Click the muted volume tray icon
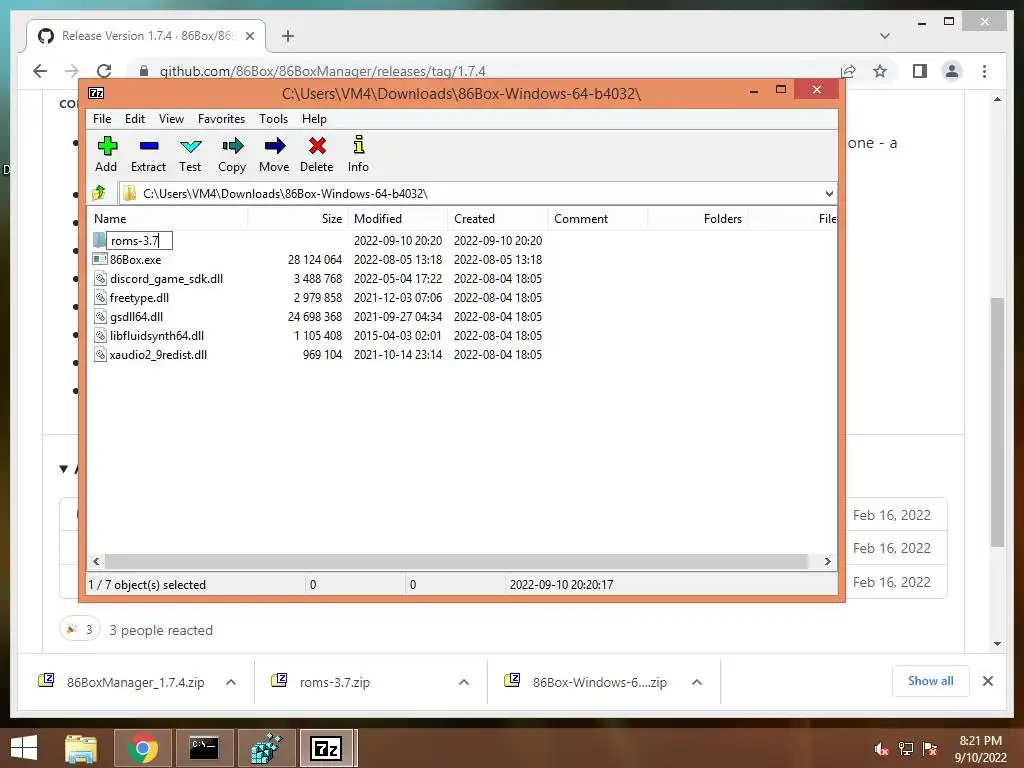 881,748
